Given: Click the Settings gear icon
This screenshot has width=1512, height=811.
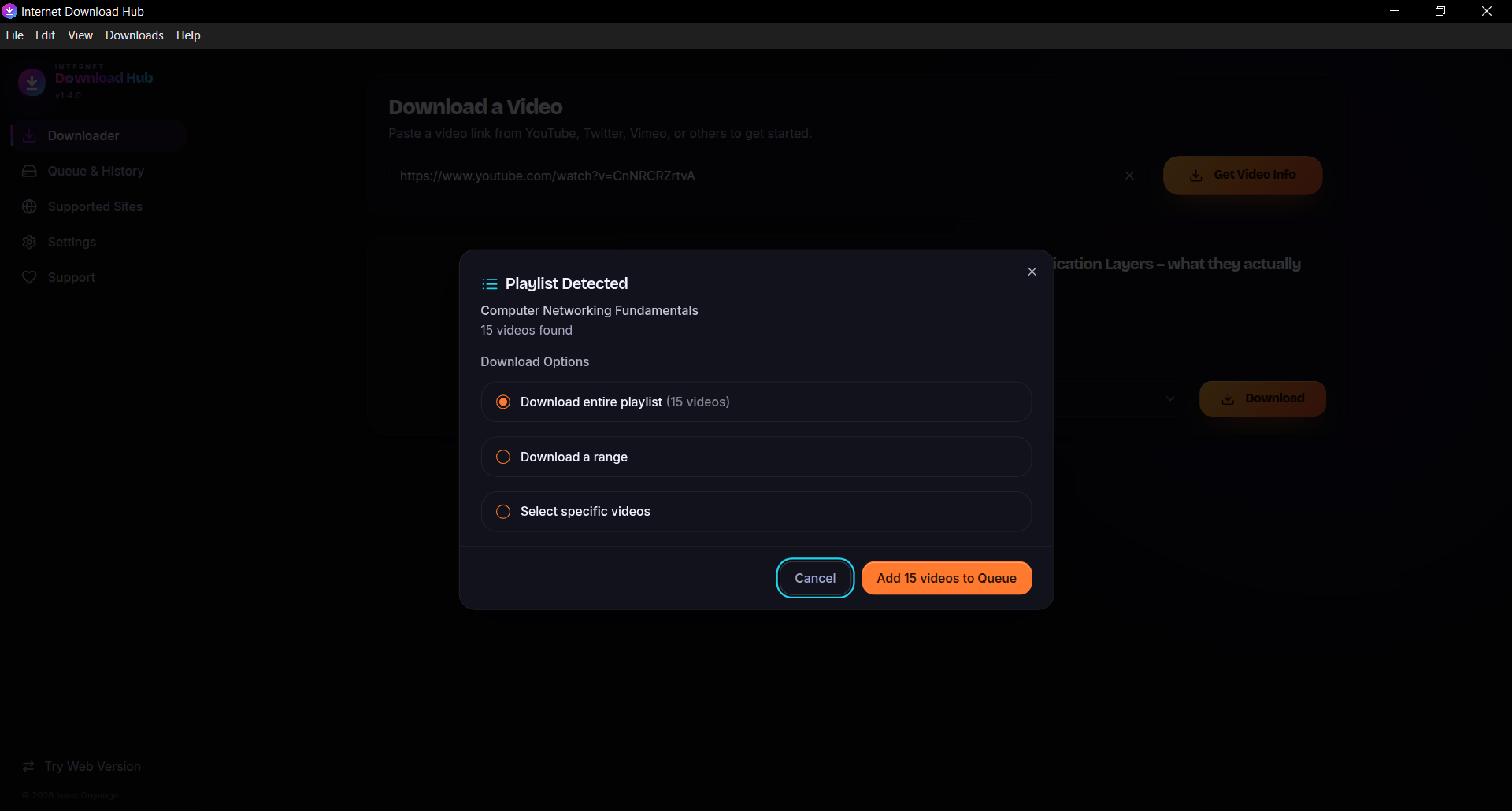Looking at the screenshot, I should tap(29, 242).
